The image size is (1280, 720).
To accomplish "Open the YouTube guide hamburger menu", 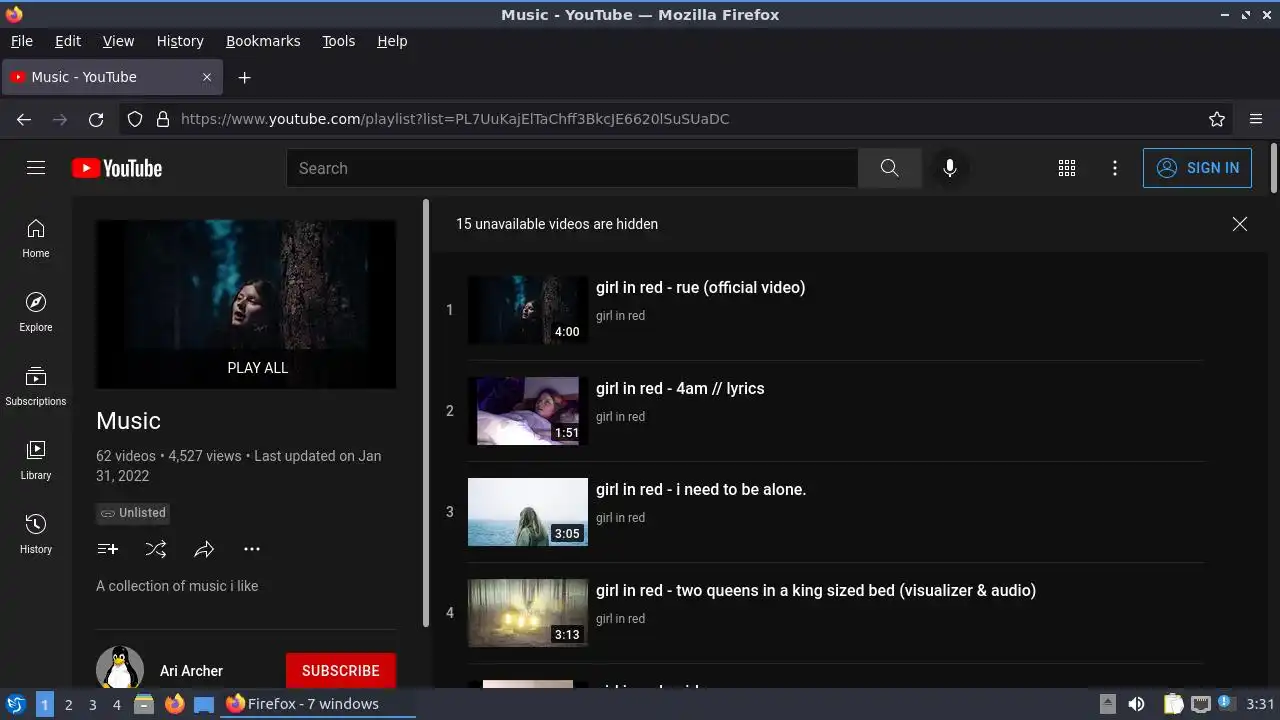I will pos(36,168).
